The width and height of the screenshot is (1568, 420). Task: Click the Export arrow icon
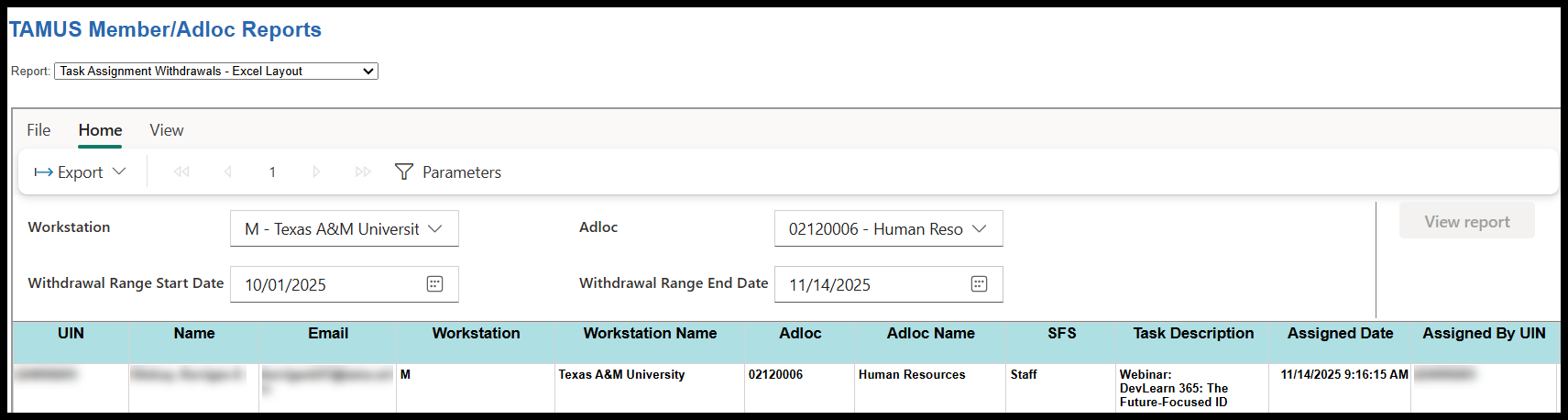click(x=43, y=171)
